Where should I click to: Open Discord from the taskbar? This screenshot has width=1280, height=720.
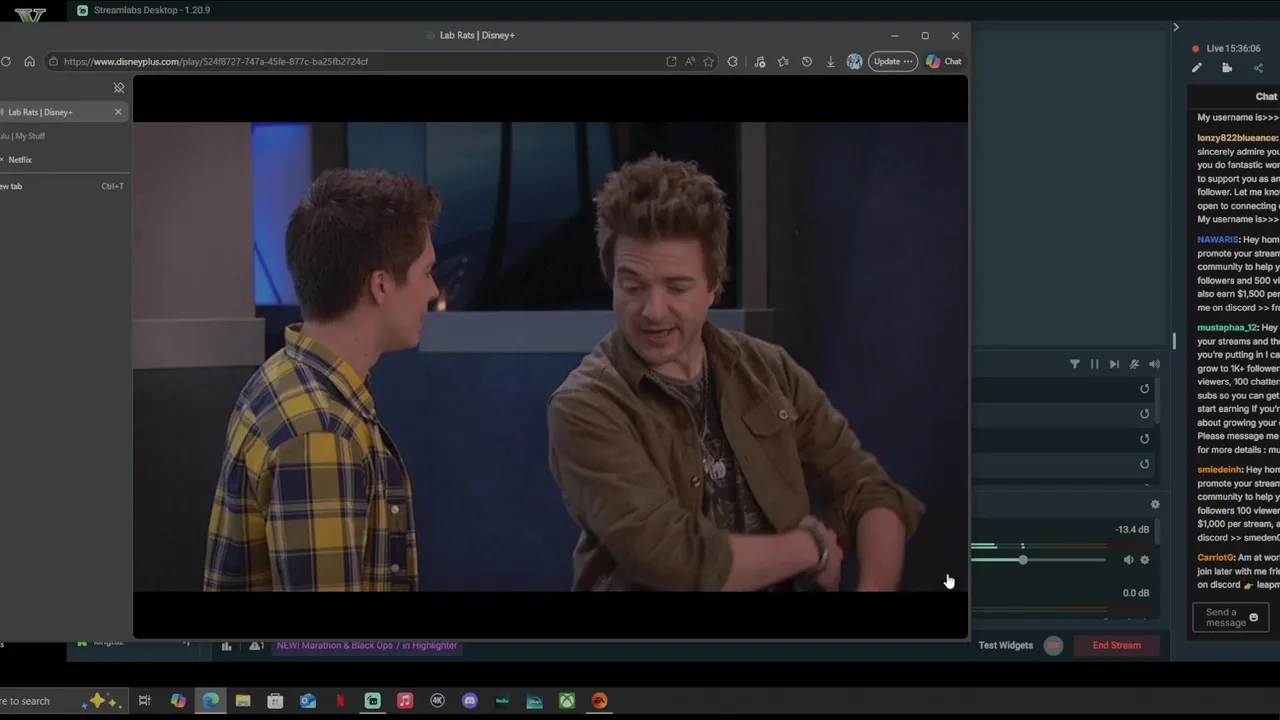(x=470, y=701)
